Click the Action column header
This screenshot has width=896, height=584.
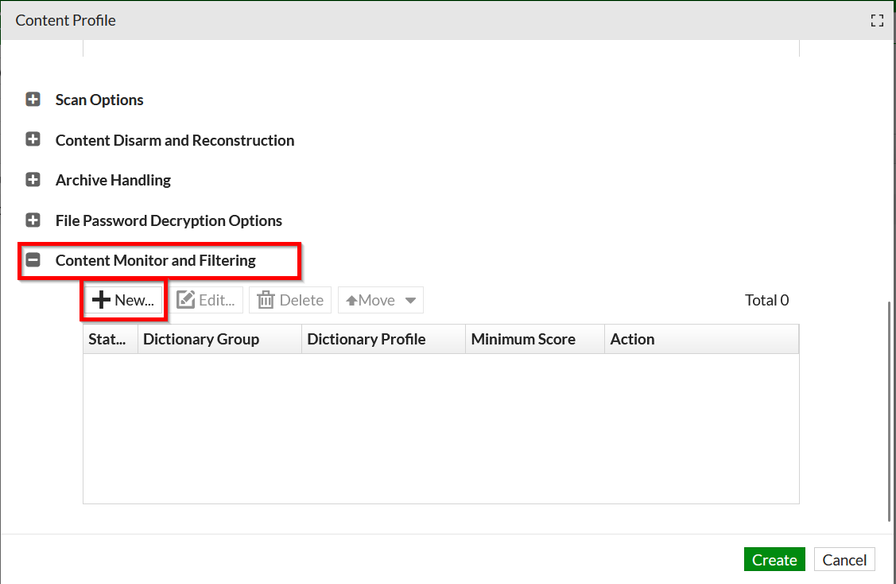click(x=632, y=339)
